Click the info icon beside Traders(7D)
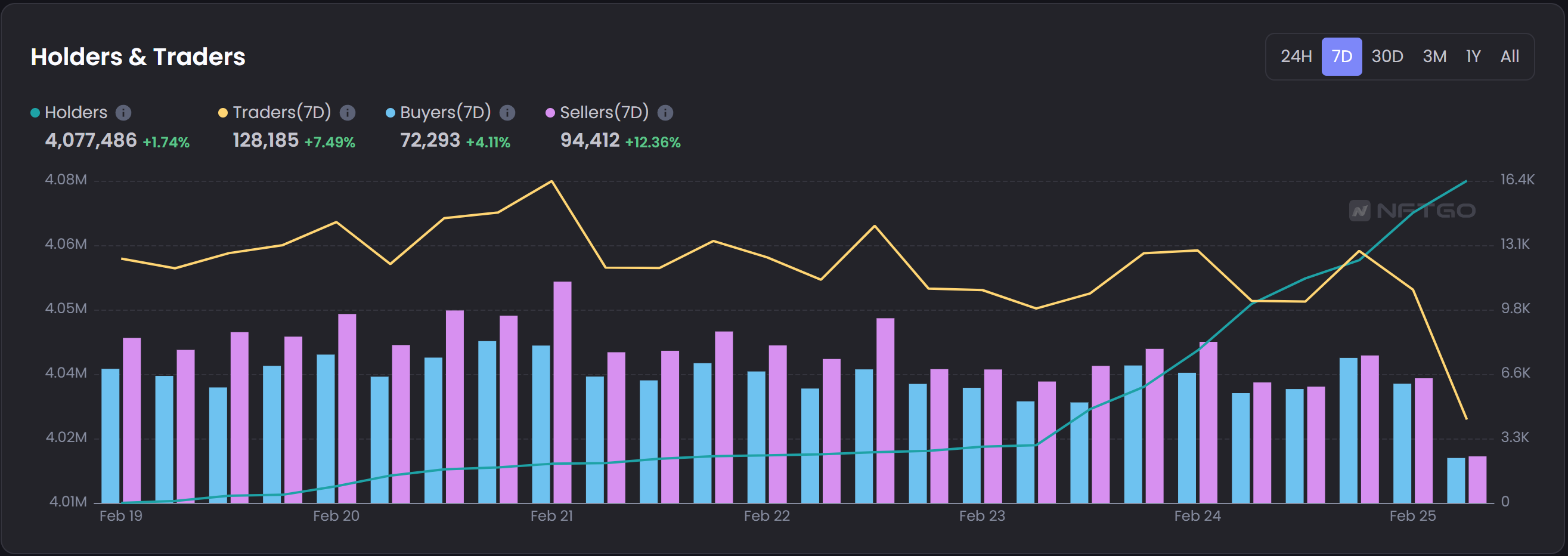This screenshot has width=1568, height=556. [348, 112]
